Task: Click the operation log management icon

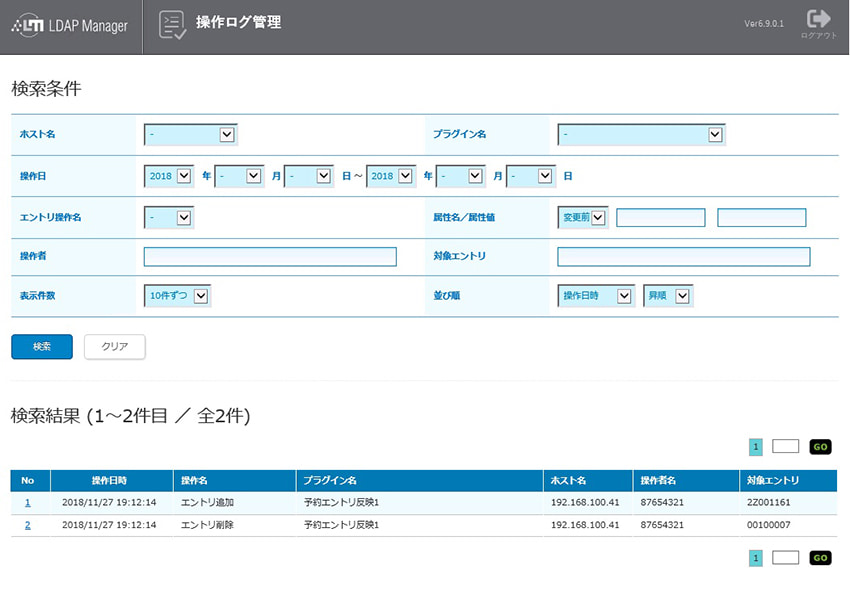Action: click(172, 26)
